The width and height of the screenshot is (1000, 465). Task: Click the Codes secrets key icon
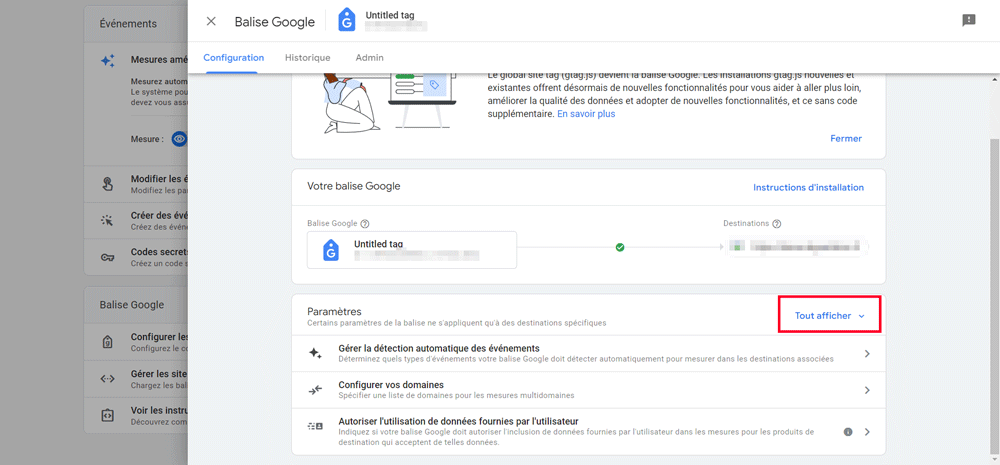(107, 257)
